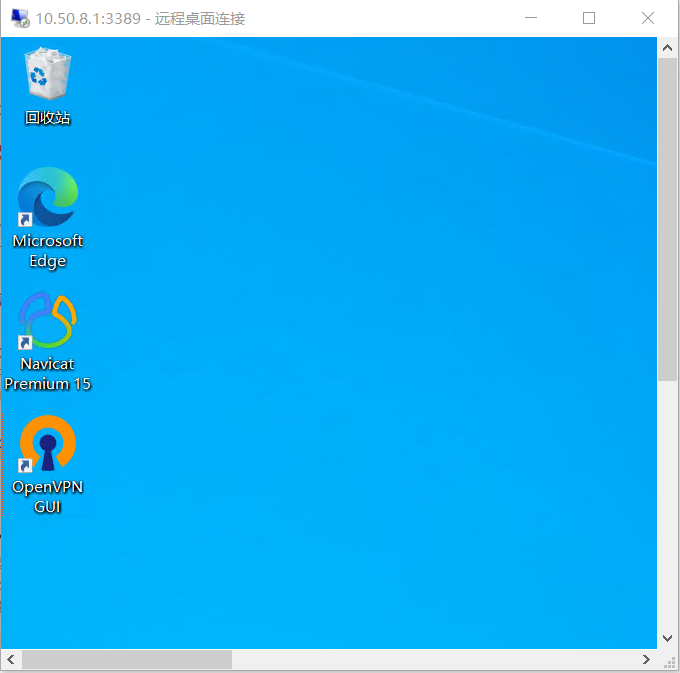
Task: Click the vertical scrollbar up arrow
Action: (x=667, y=48)
